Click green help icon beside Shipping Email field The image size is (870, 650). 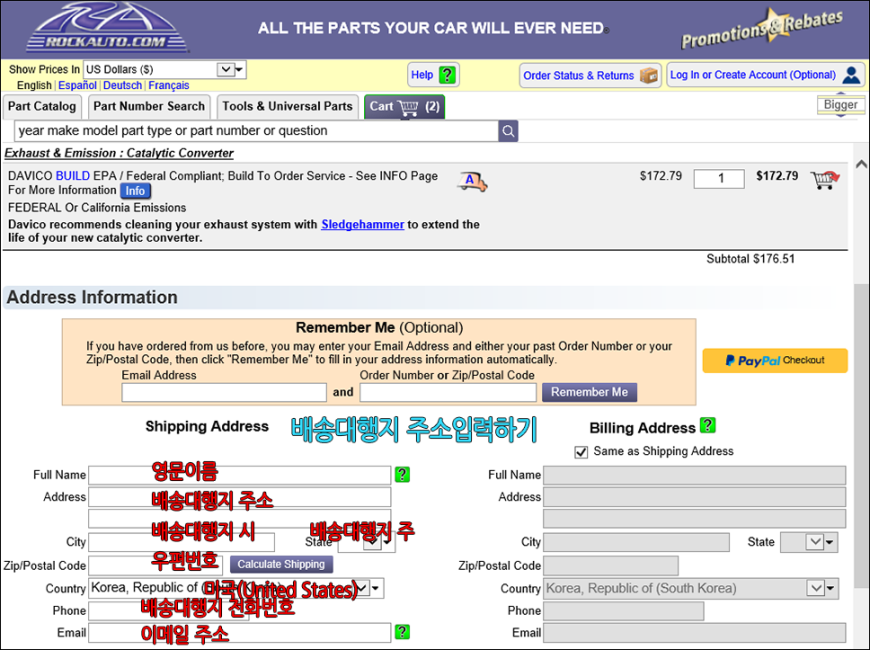402,632
